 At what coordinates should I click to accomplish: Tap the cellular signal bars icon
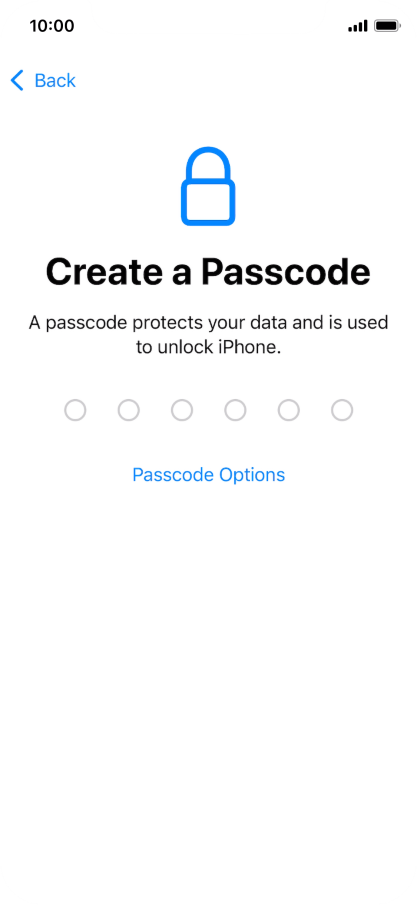click(x=358, y=26)
